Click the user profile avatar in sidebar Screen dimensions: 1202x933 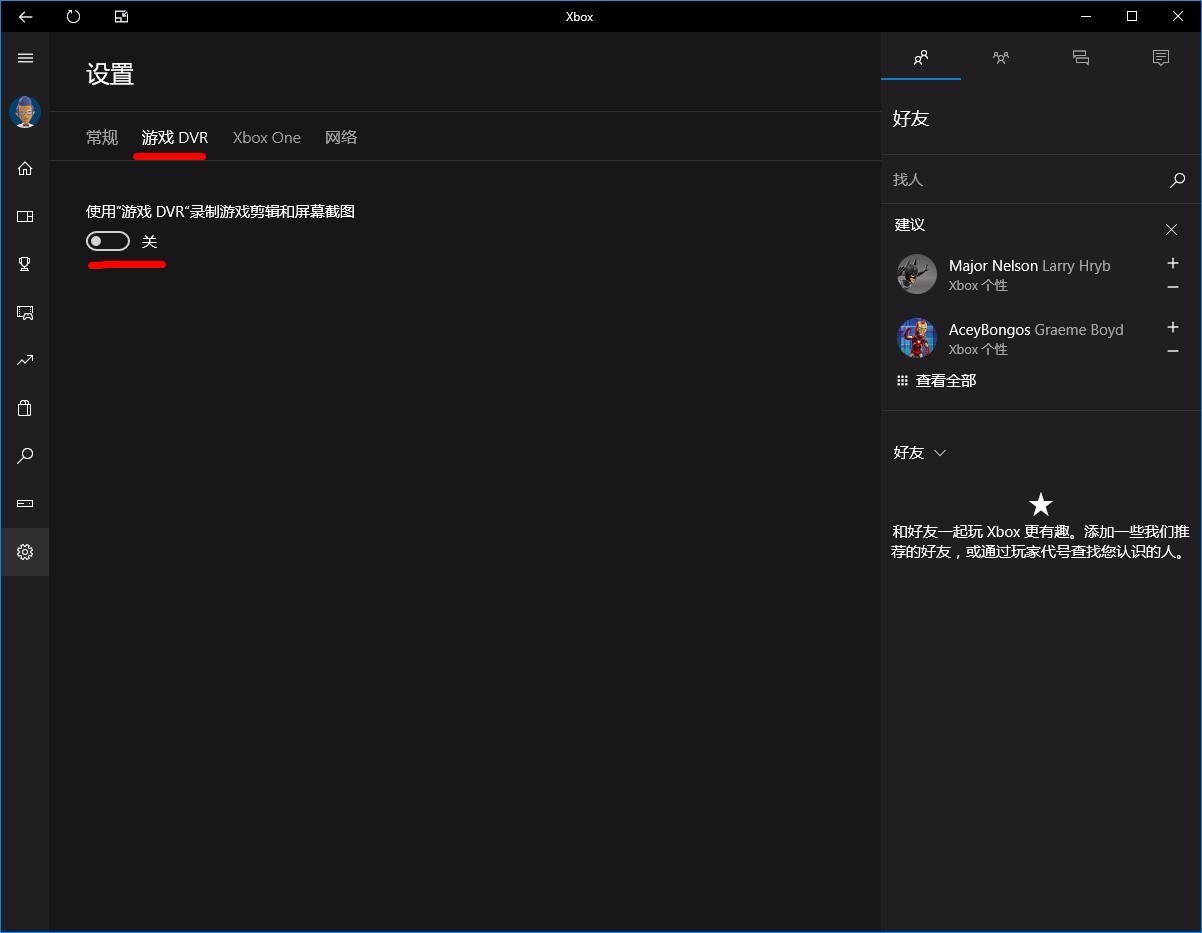point(25,112)
